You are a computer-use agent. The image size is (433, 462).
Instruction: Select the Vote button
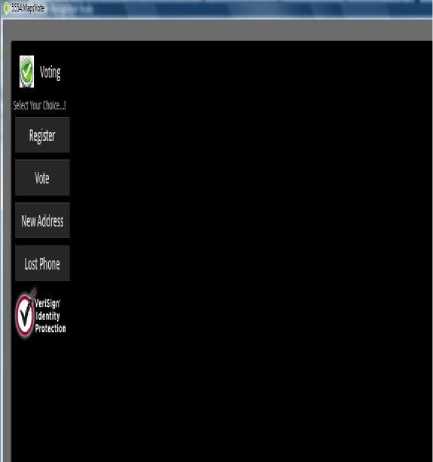pos(42,178)
